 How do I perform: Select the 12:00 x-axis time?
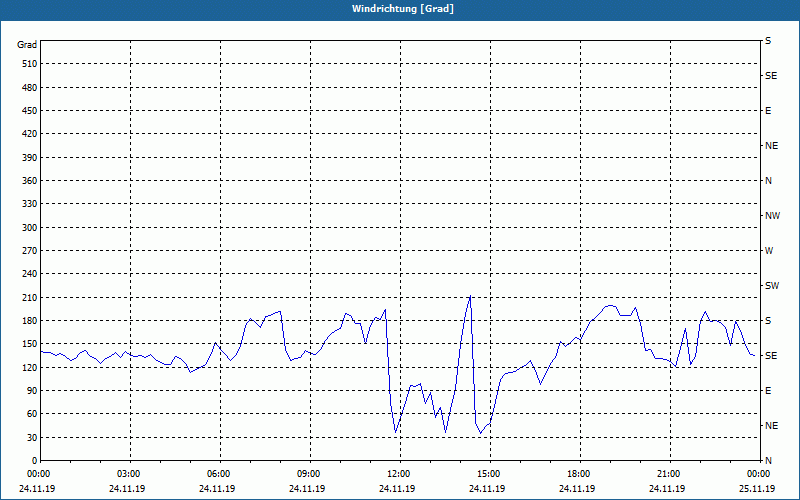(x=399, y=474)
